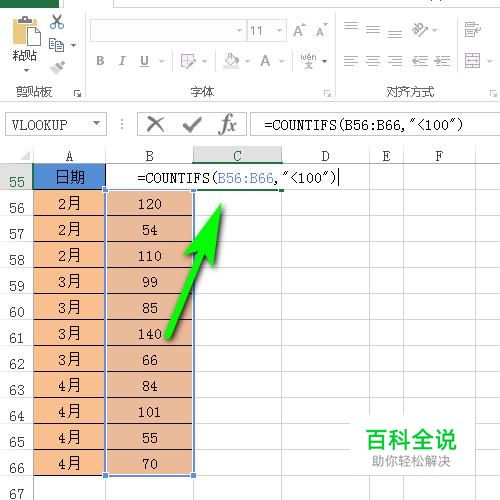Click the phonetic guide wén icon
The height and width of the screenshot is (500, 500).
(x=308, y=61)
